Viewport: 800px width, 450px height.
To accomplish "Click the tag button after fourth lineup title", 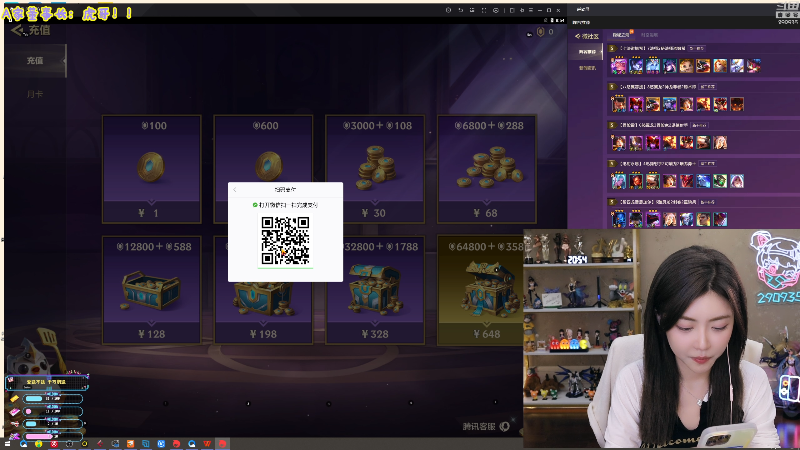I will click(x=708, y=164).
